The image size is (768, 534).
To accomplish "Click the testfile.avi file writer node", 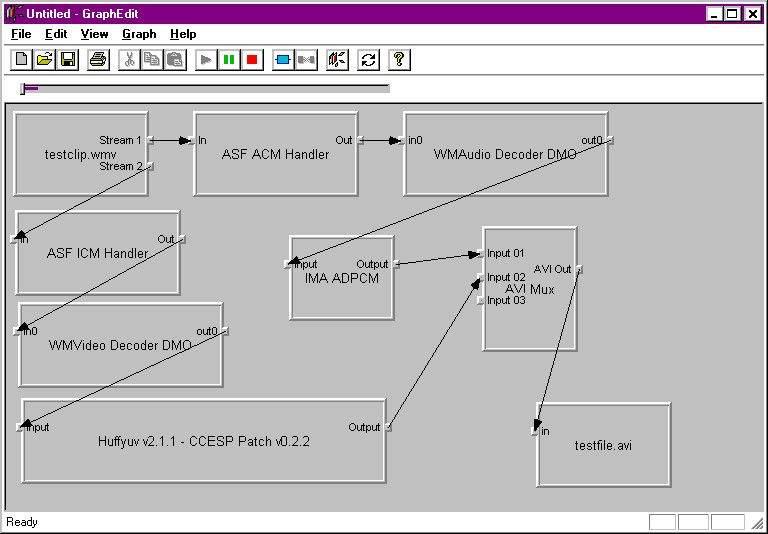I will 603,460.
